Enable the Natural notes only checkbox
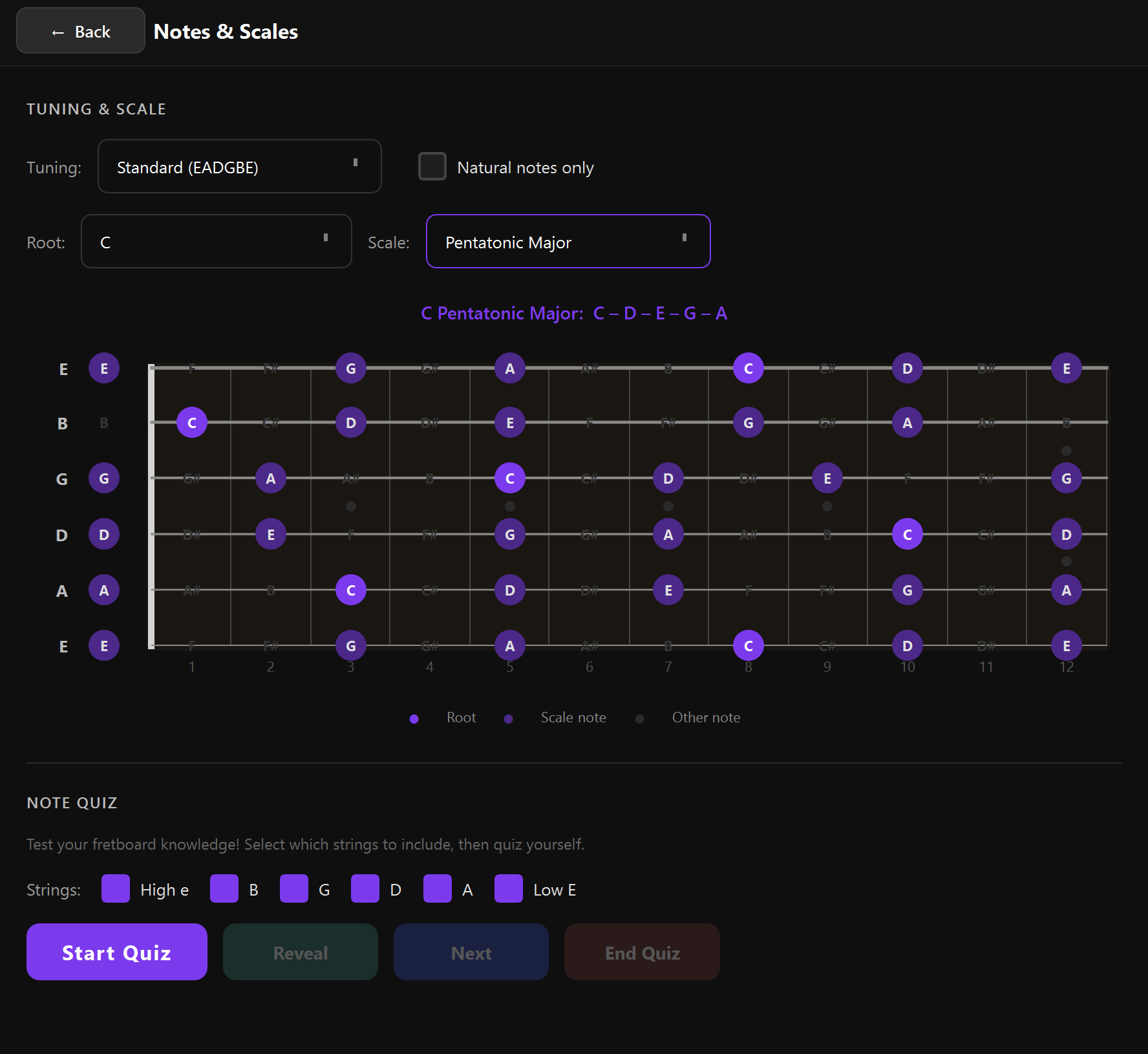This screenshot has height=1054, width=1148. pos(432,167)
